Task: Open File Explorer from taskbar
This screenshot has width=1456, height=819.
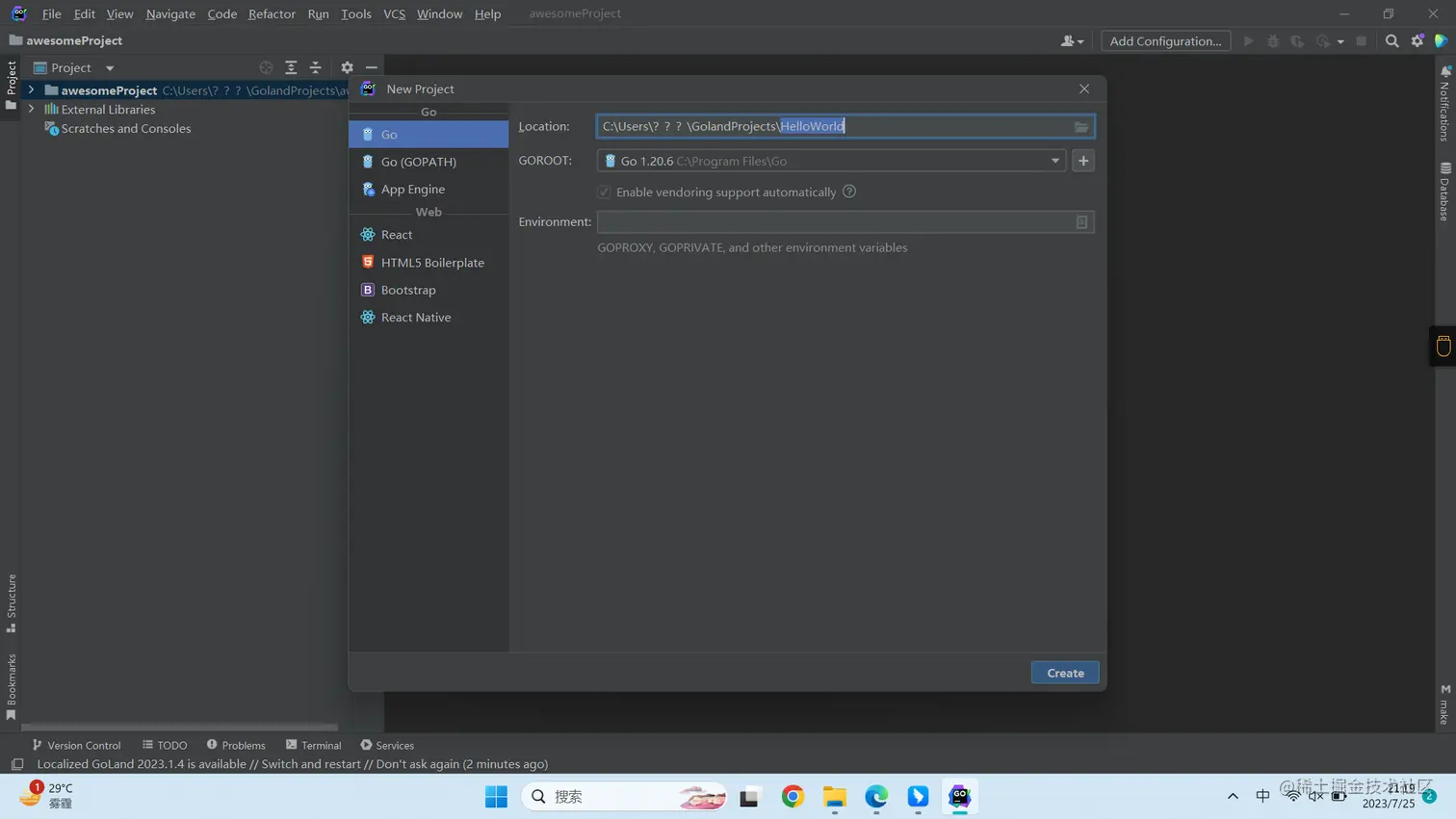Action: tap(834, 797)
